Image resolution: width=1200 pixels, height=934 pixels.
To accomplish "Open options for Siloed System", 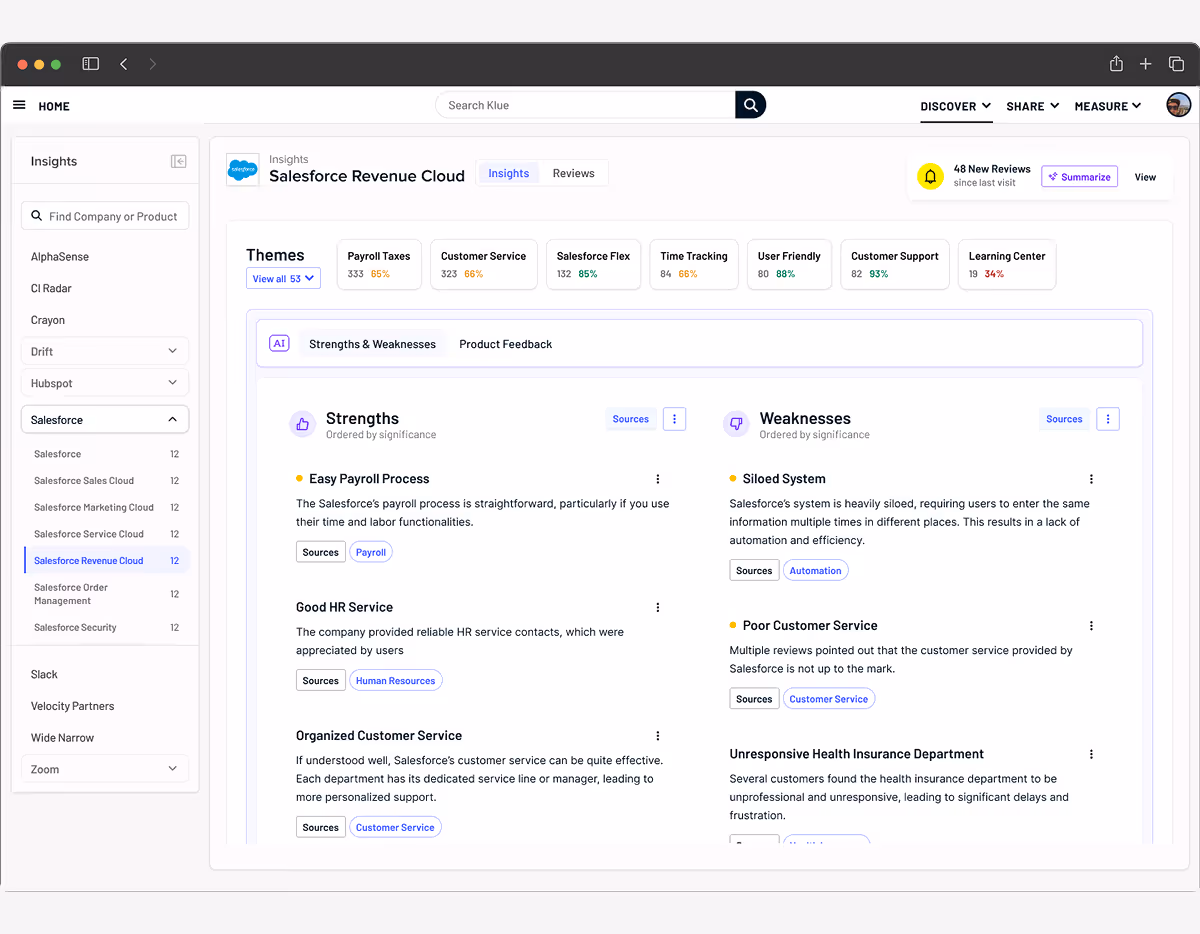I will [1091, 479].
